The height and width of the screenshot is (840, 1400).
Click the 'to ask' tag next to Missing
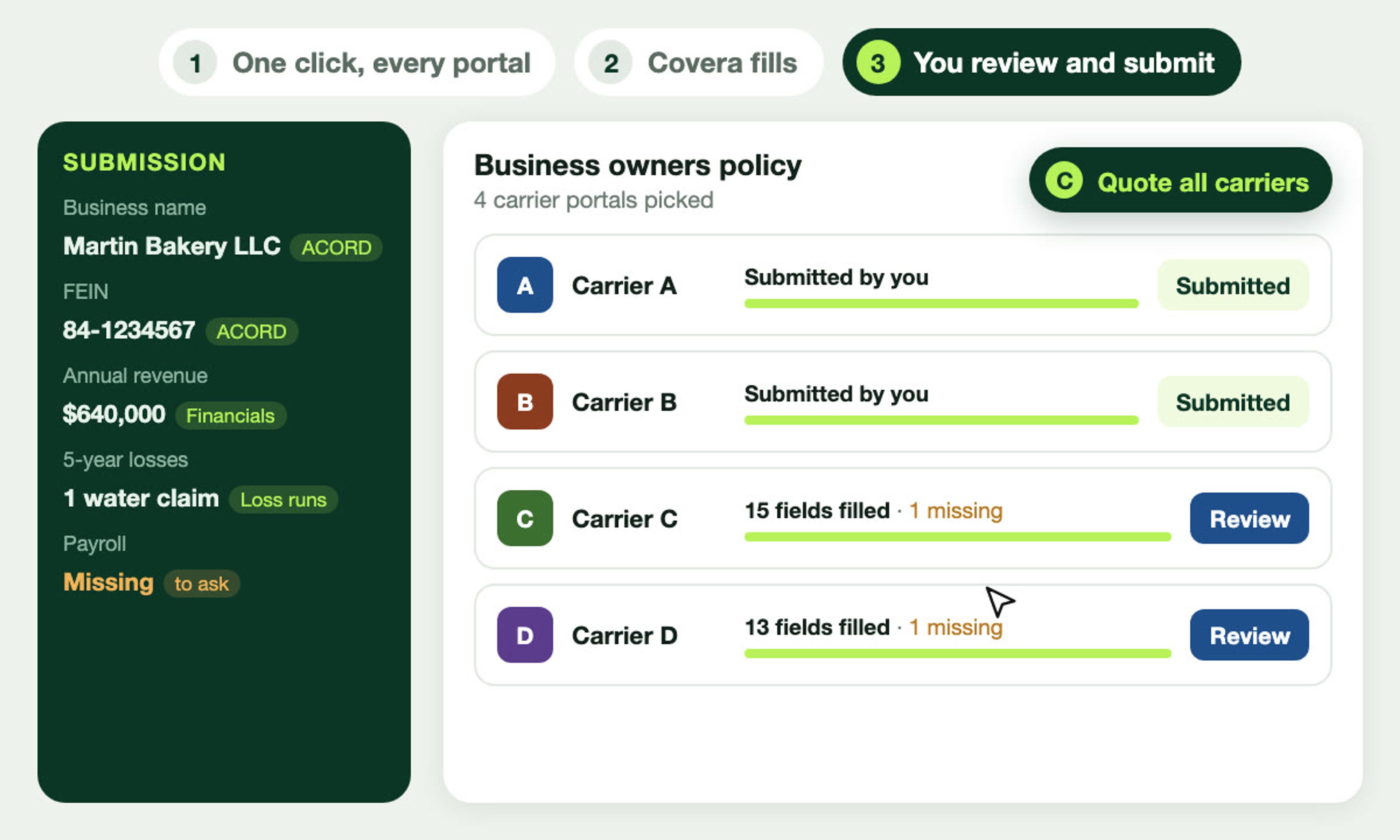(202, 583)
